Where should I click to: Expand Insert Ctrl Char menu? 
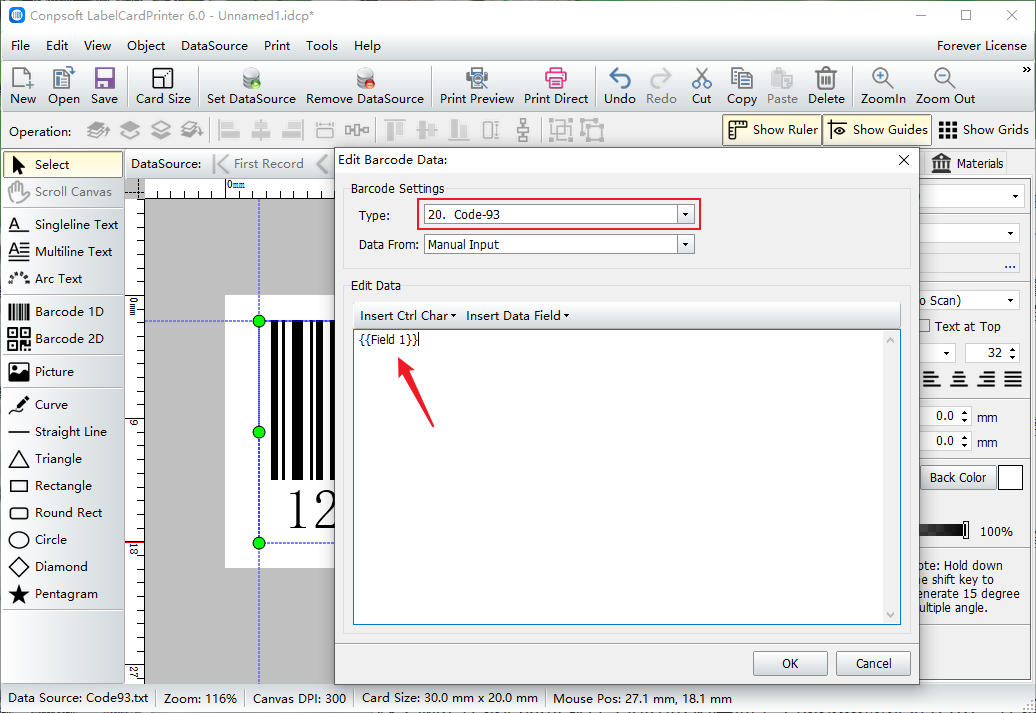pos(408,316)
